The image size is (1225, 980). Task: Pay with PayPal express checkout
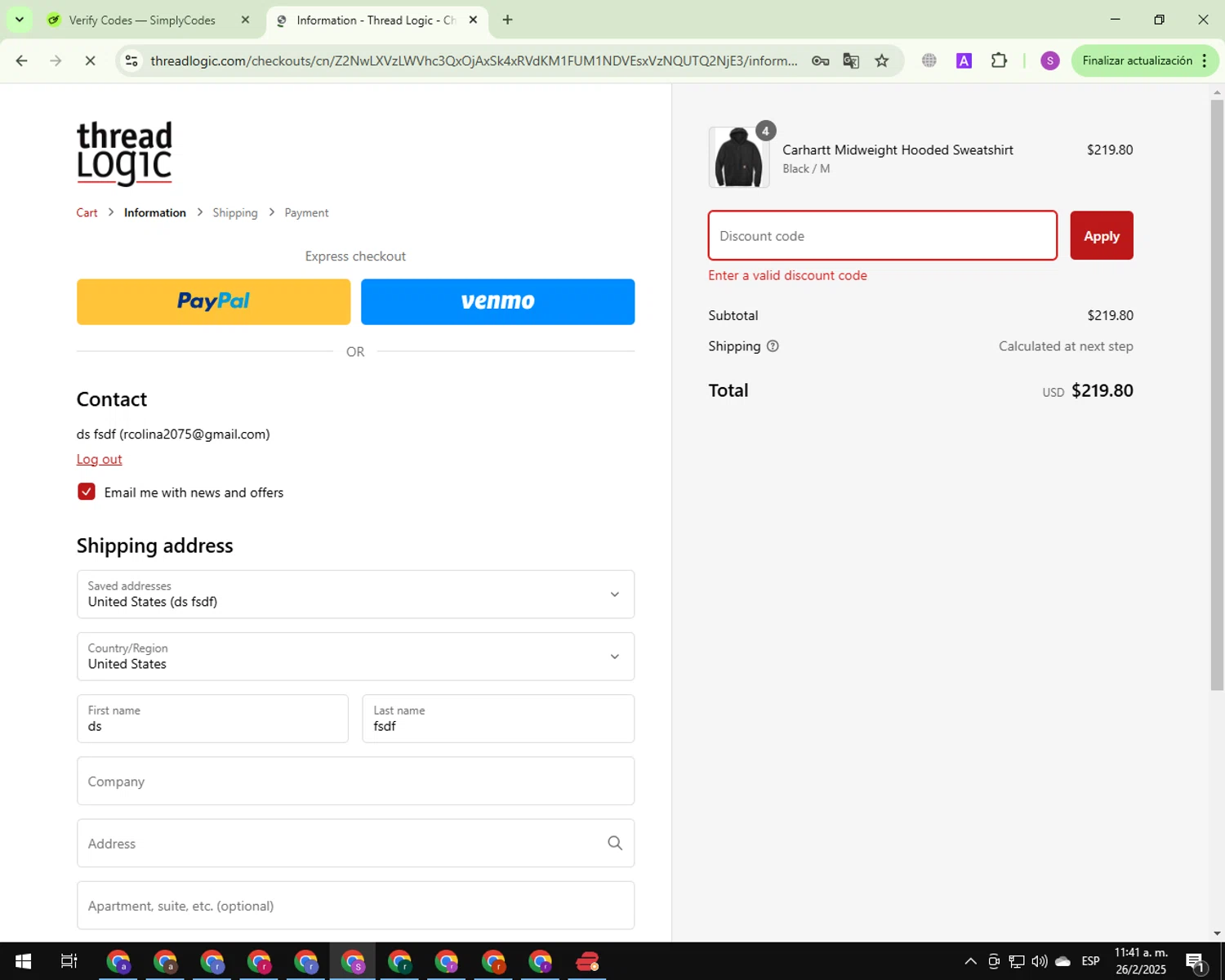click(213, 301)
